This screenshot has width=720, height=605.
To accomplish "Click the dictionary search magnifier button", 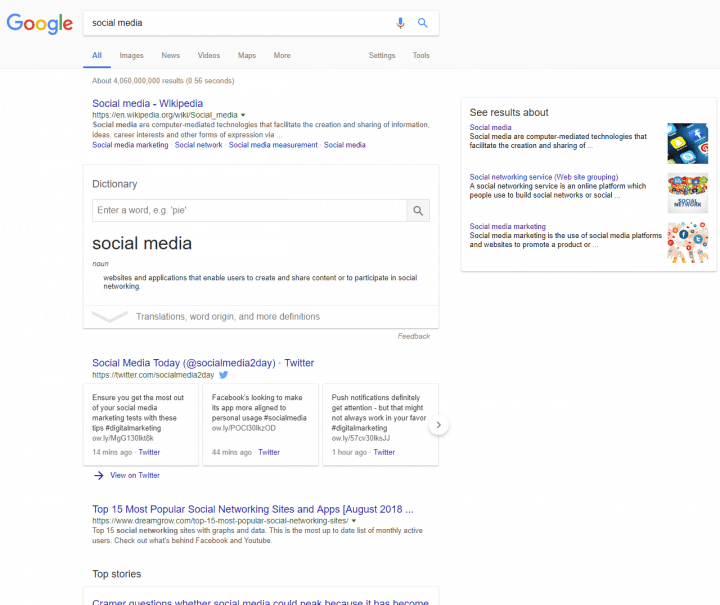I will pyautogui.click(x=418, y=211).
